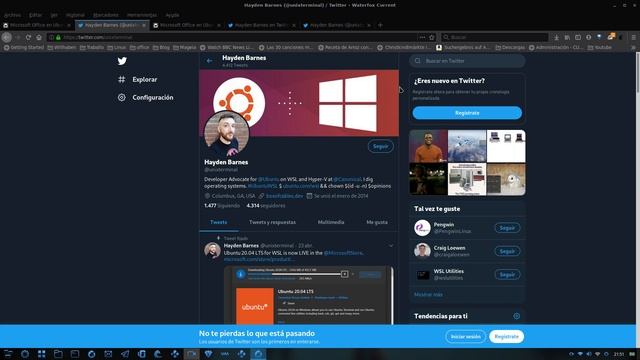Open the Herramientas menu
The width and height of the screenshot is (640, 360).
click(x=142, y=15)
